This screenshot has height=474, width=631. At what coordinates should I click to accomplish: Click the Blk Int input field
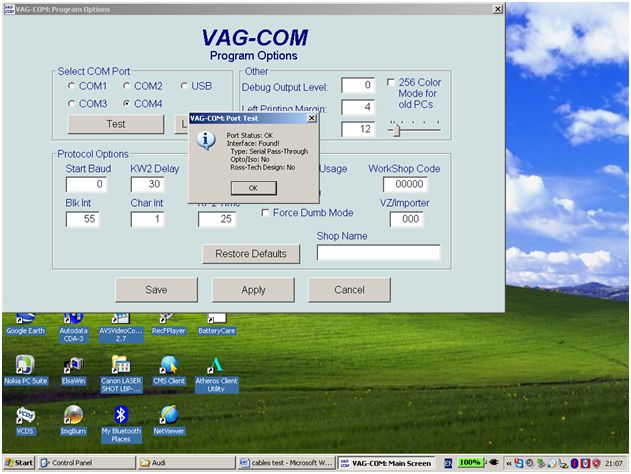pos(82,219)
